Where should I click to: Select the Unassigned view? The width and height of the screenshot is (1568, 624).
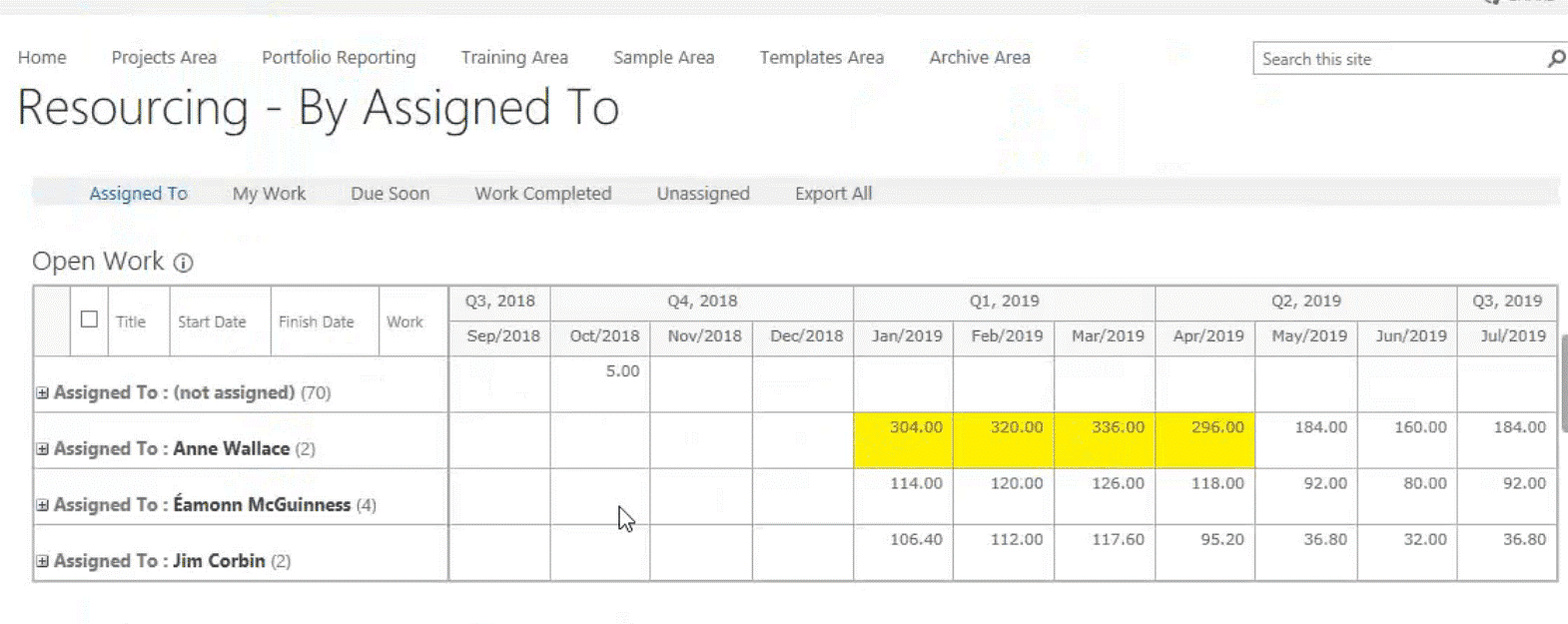tap(703, 194)
